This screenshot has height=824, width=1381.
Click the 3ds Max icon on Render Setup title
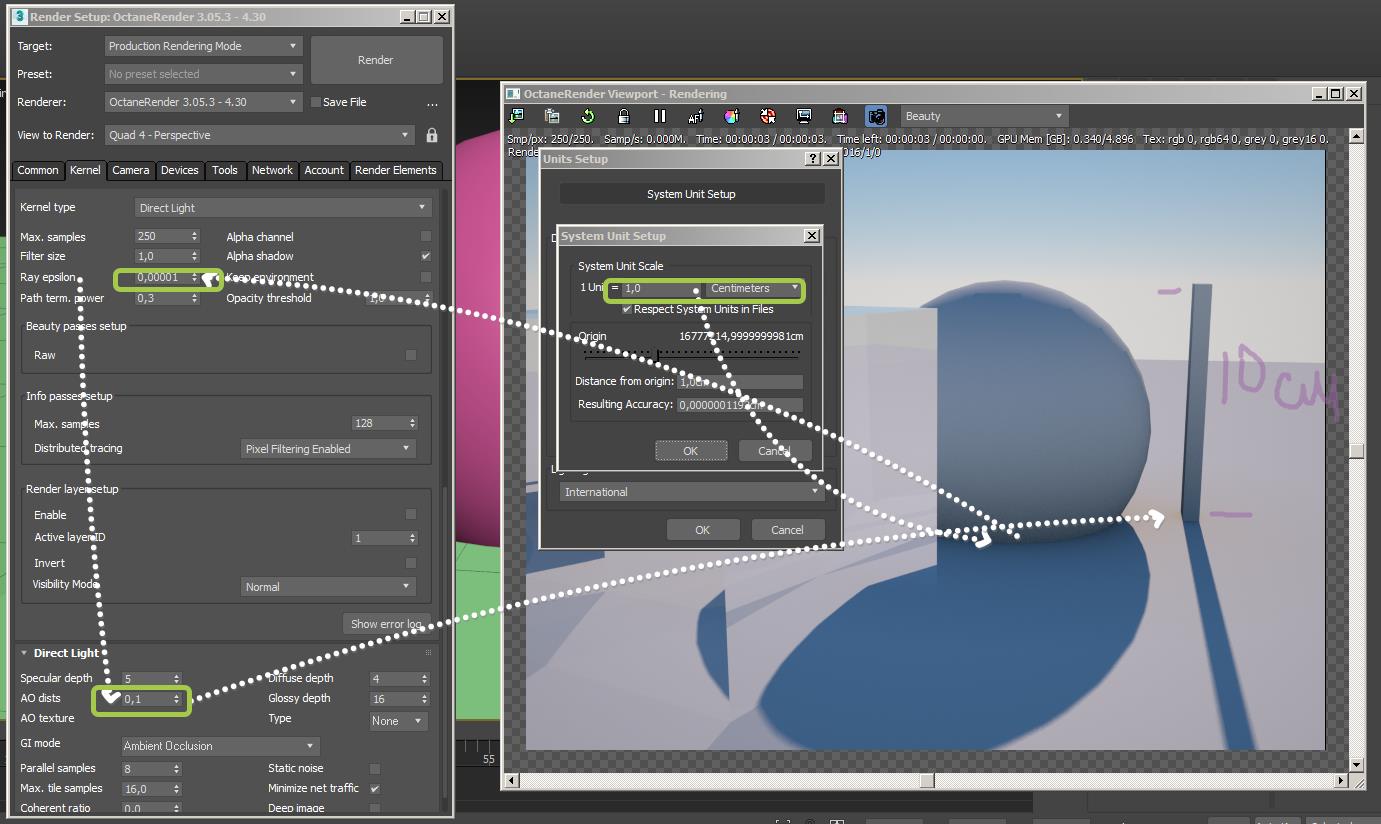click(x=20, y=17)
